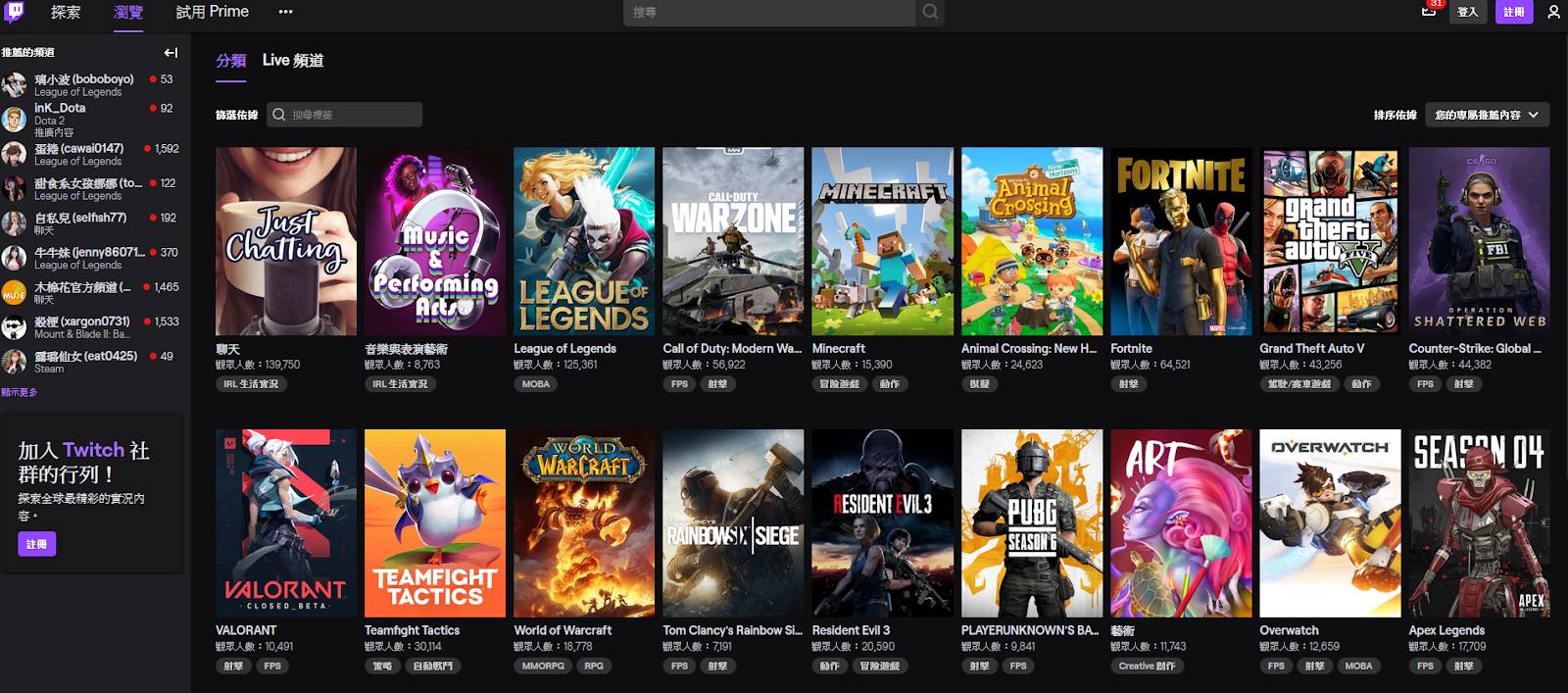1568x693 pixels.
Task: Open the user account profile icon
Action: 1553,12
